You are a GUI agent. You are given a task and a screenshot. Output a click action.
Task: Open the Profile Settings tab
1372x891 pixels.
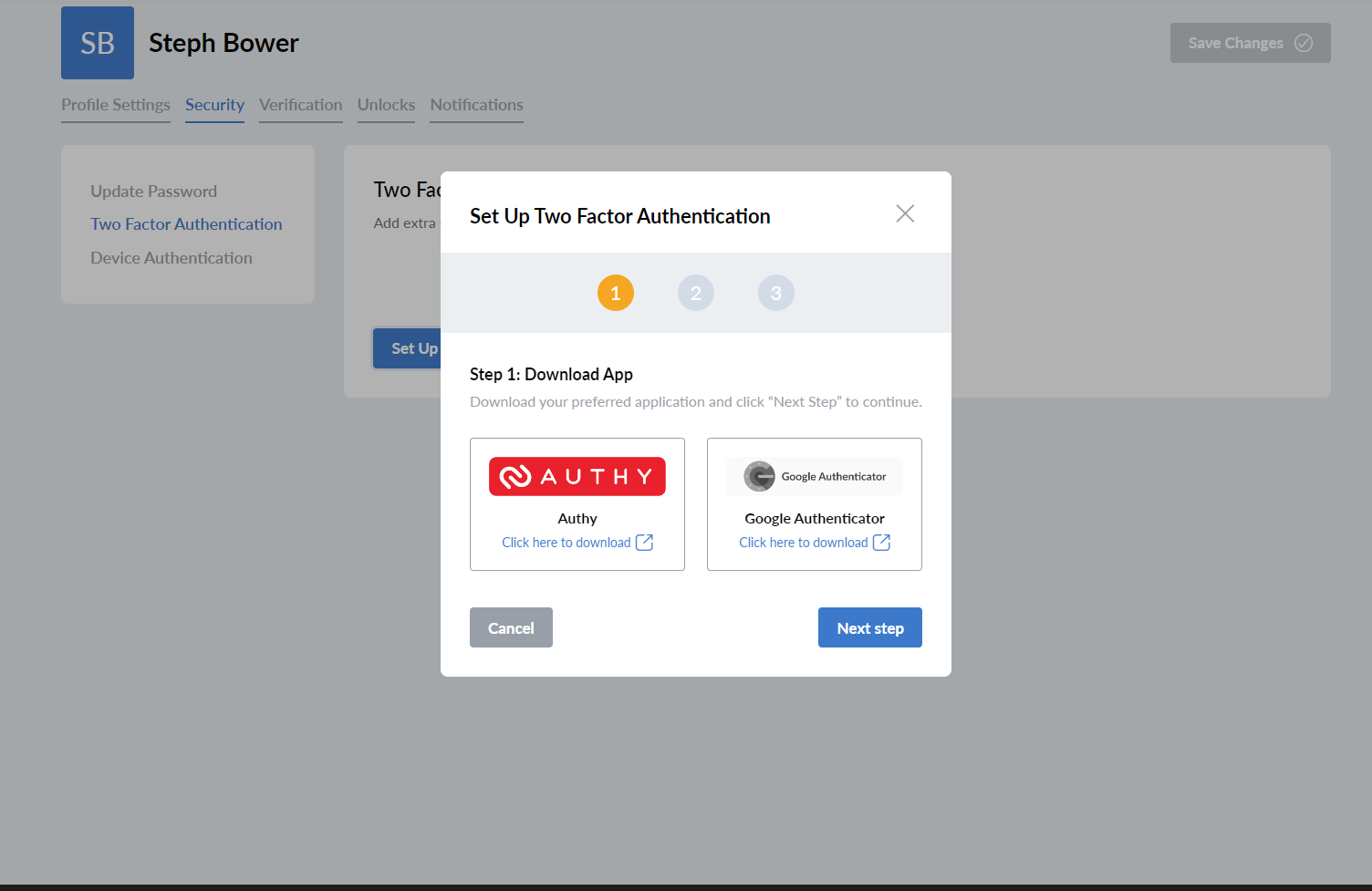[x=116, y=105]
